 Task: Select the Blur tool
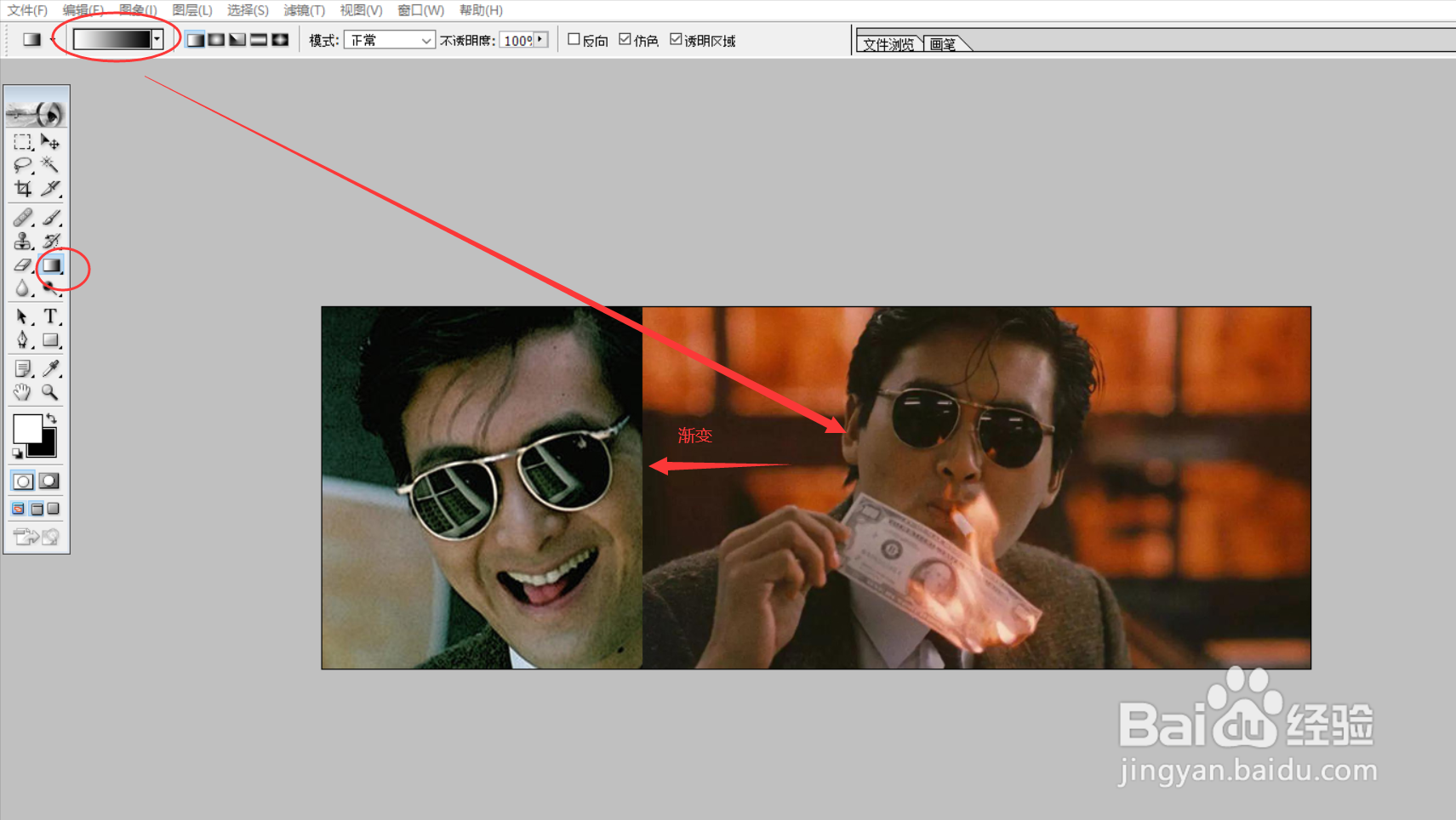pos(22,288)
